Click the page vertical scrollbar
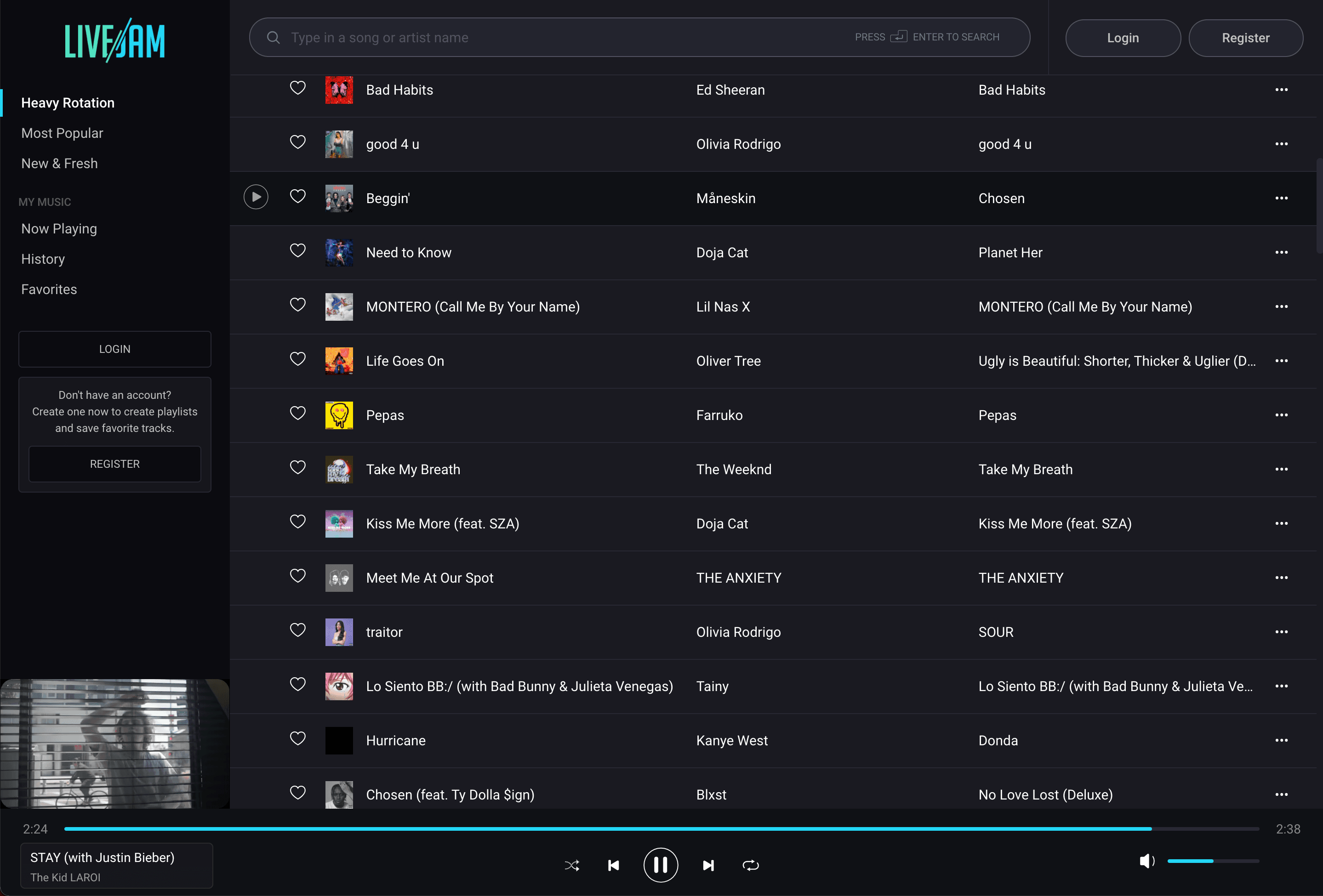The height and width of the screenshot is (896, 1323). (x=1319, y=205)
